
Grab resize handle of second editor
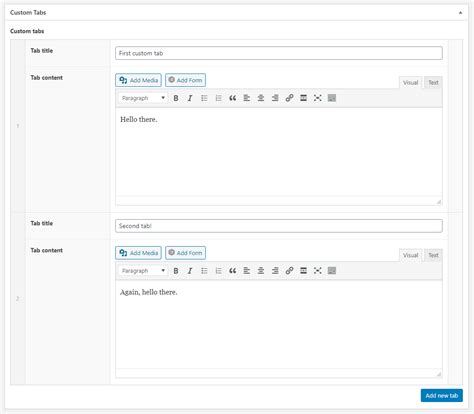click(439, 374)
